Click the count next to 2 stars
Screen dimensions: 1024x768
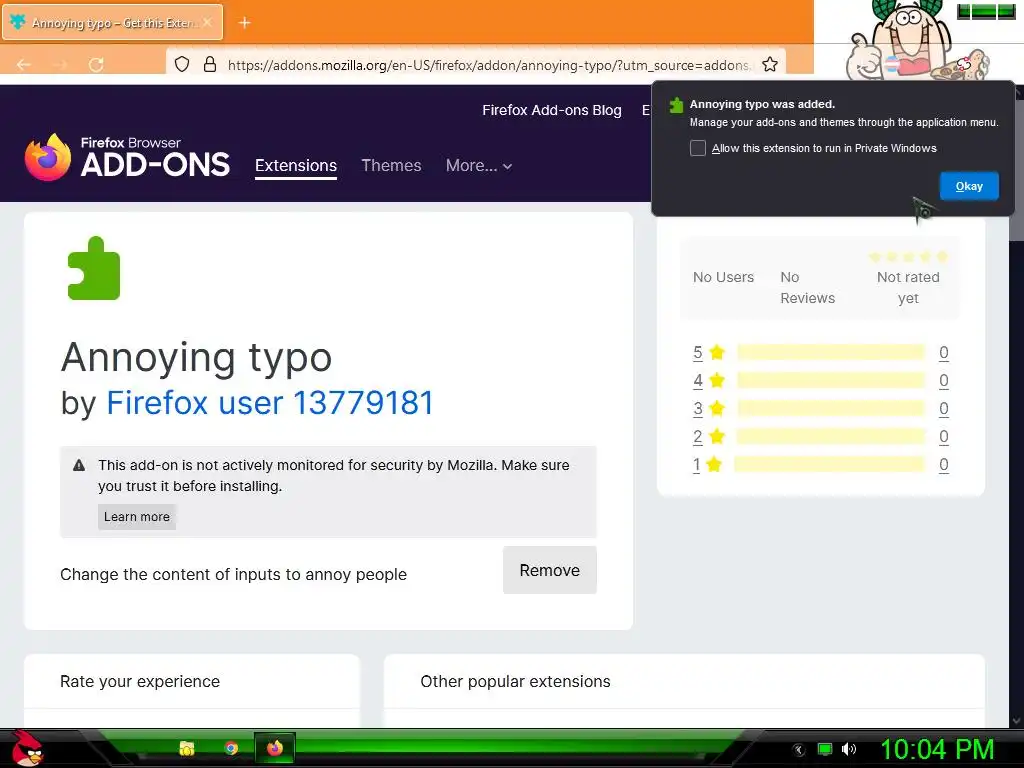944,437
